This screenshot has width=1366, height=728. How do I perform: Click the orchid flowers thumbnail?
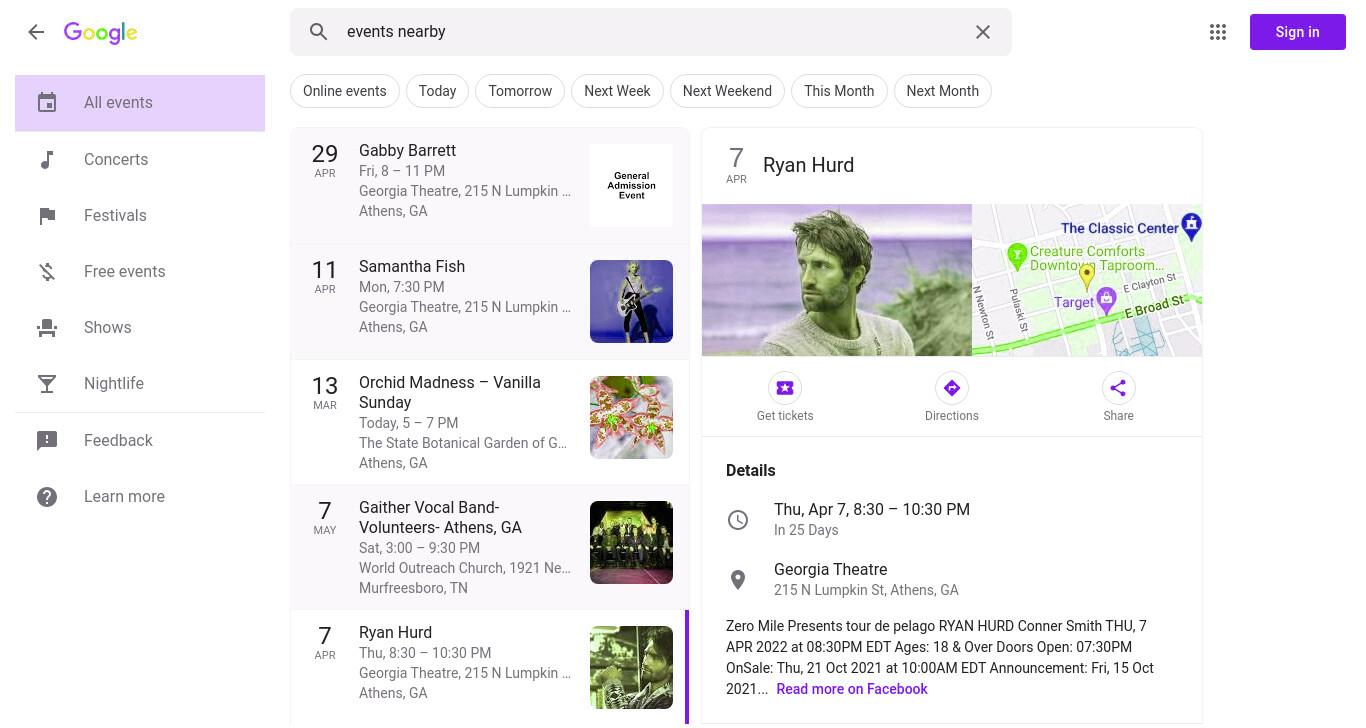[631, 417]
